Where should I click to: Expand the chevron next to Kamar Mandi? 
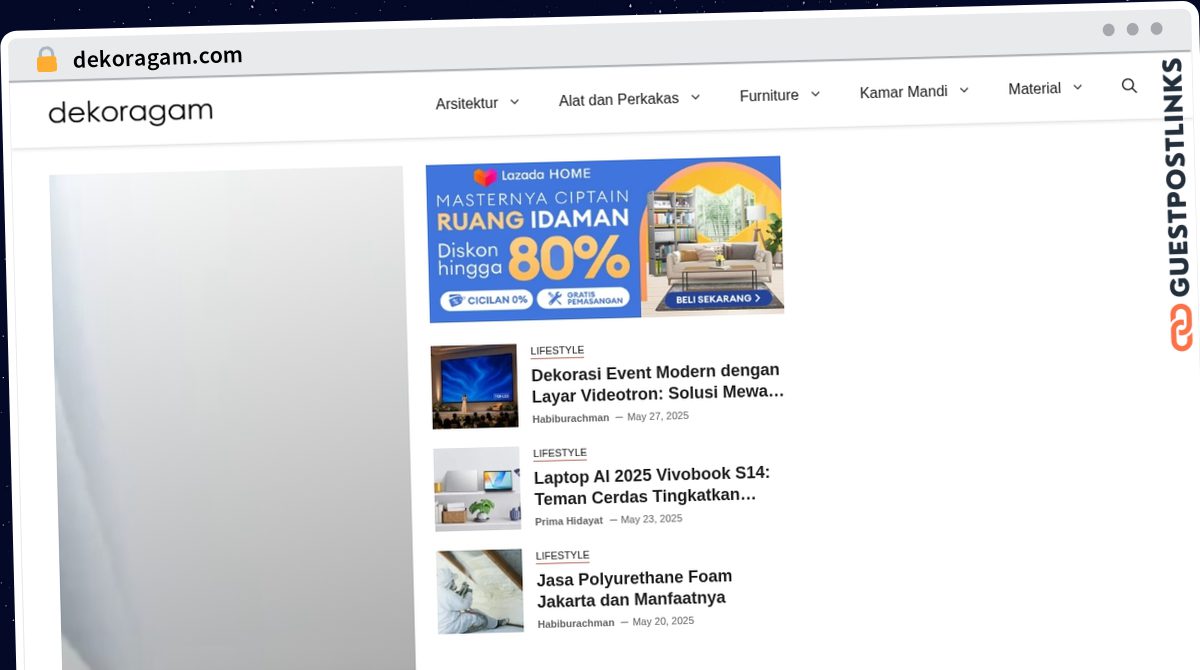[964, 90]
